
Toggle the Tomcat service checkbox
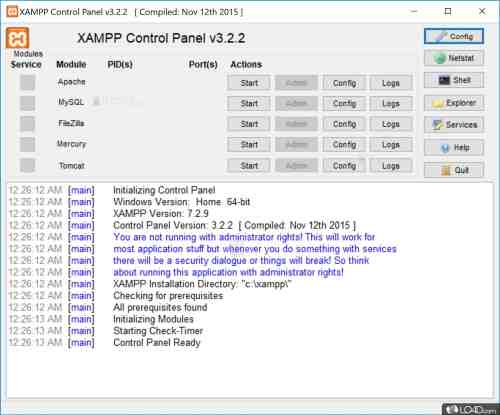pos(27,165)
